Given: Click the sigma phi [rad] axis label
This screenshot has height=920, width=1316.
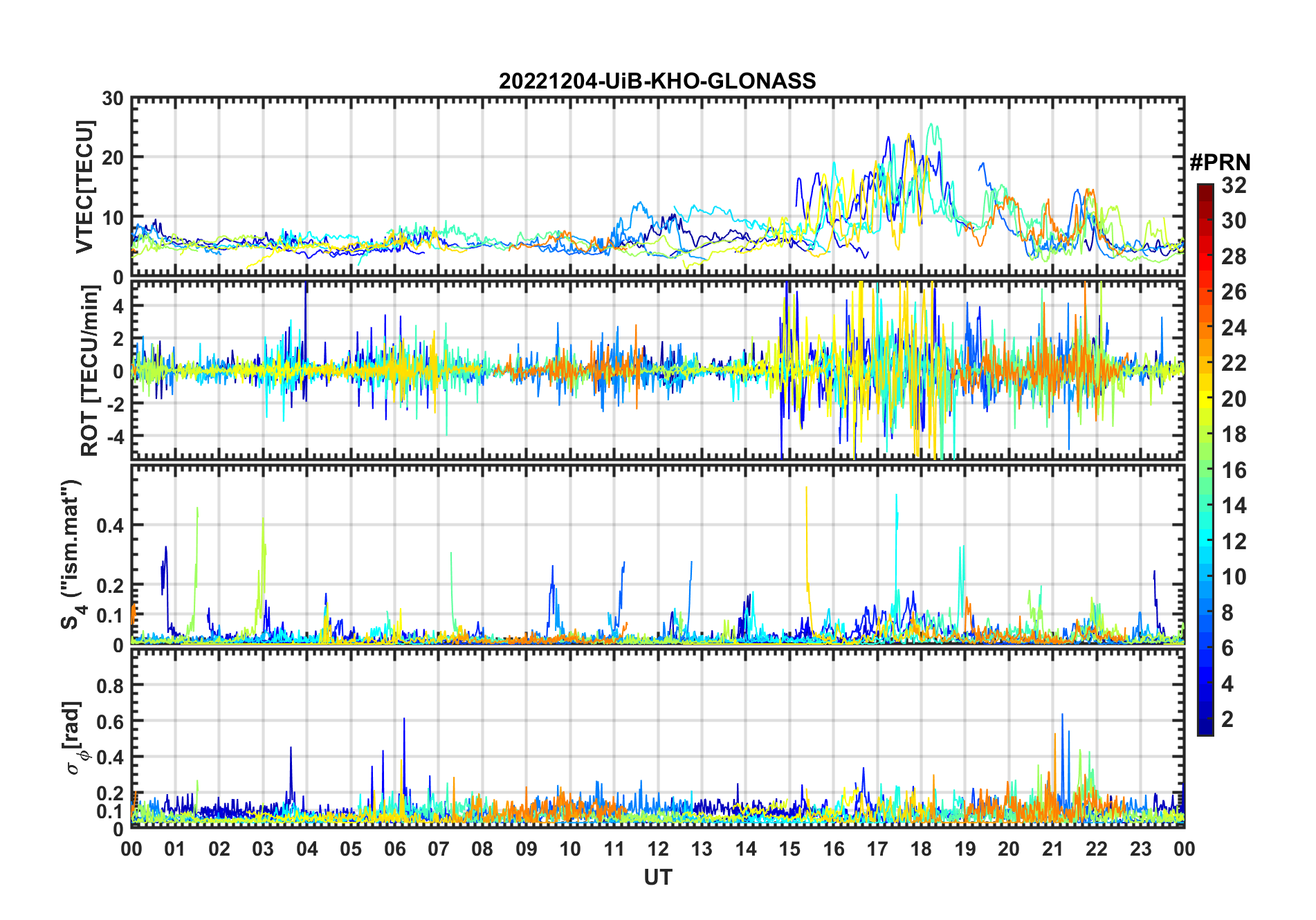Looking at the screenshot, I should pos(73,738).
